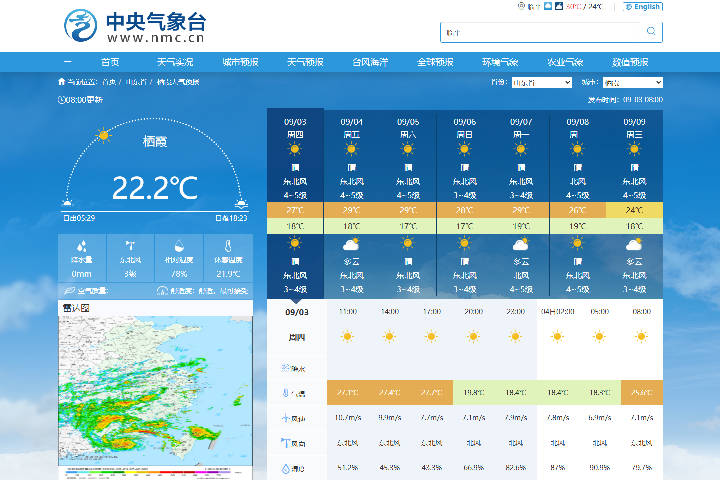This screenshot has height=480, width=720.
Task: Click the sunset icon on the sun arc
Action: pyautogui.click(x=241, y=203)
